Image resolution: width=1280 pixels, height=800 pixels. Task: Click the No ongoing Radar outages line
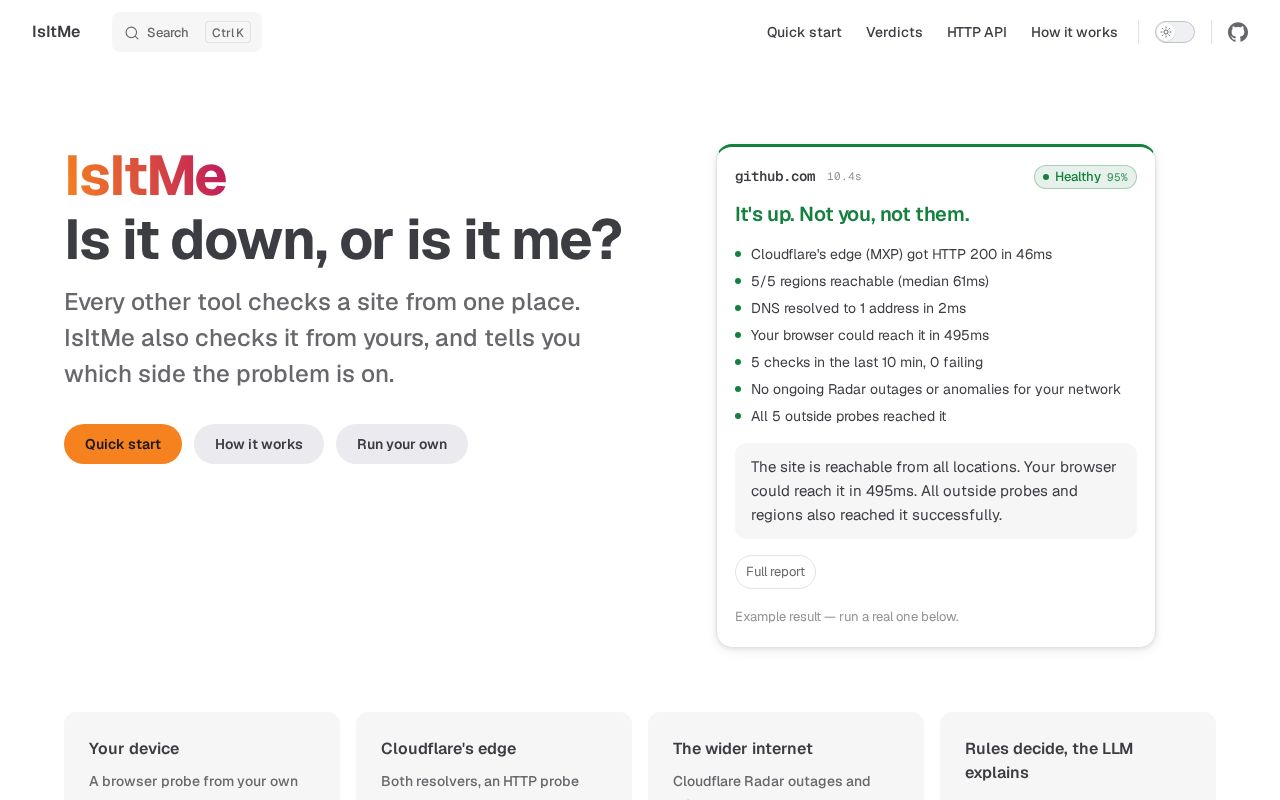(936, 389)
